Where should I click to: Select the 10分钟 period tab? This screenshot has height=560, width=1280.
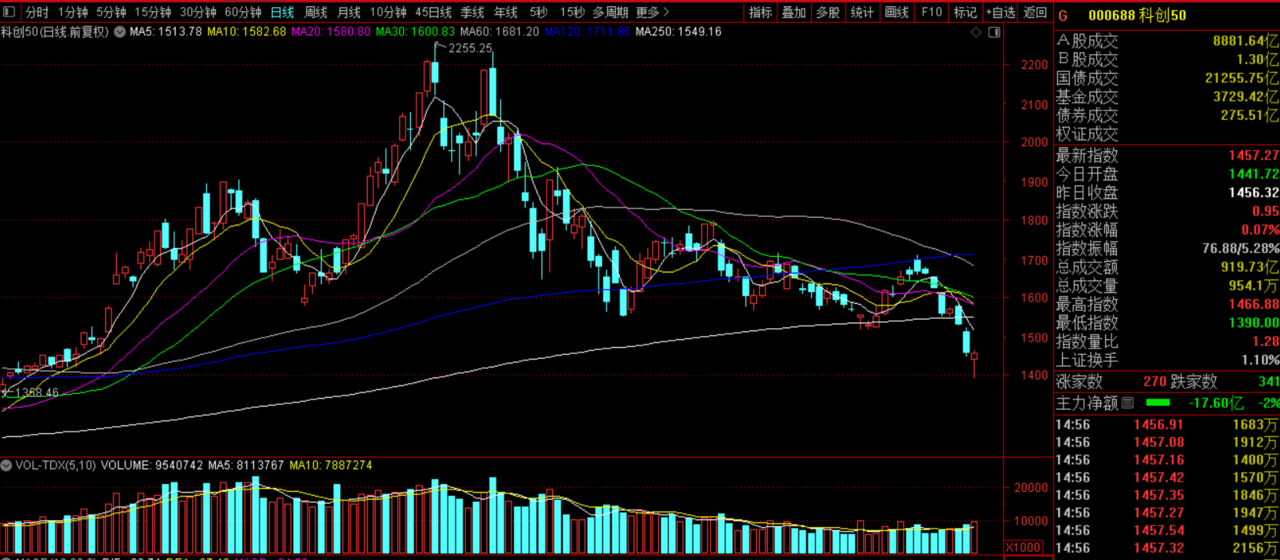[x=388, y=13]
